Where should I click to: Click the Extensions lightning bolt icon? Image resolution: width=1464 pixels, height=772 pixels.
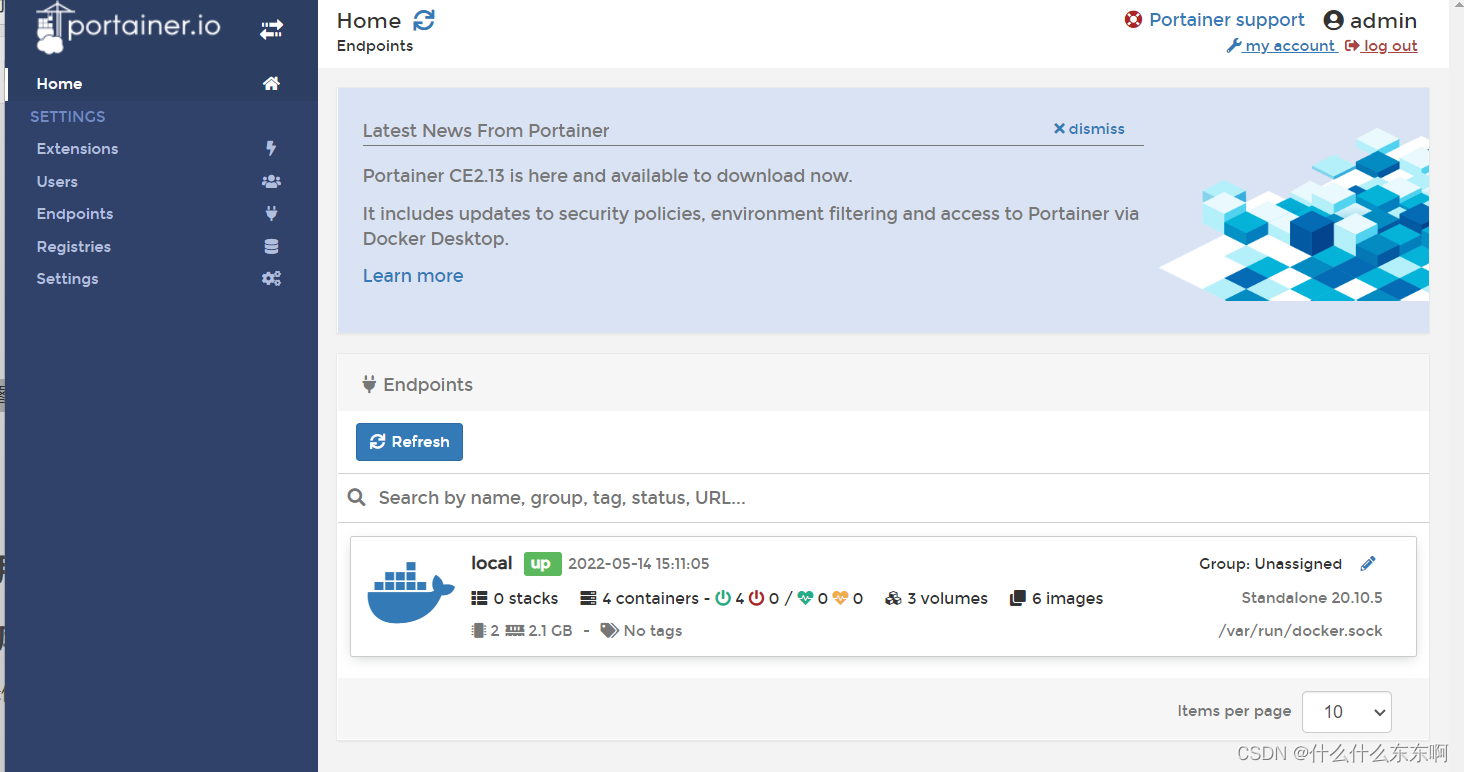(271, 149)
